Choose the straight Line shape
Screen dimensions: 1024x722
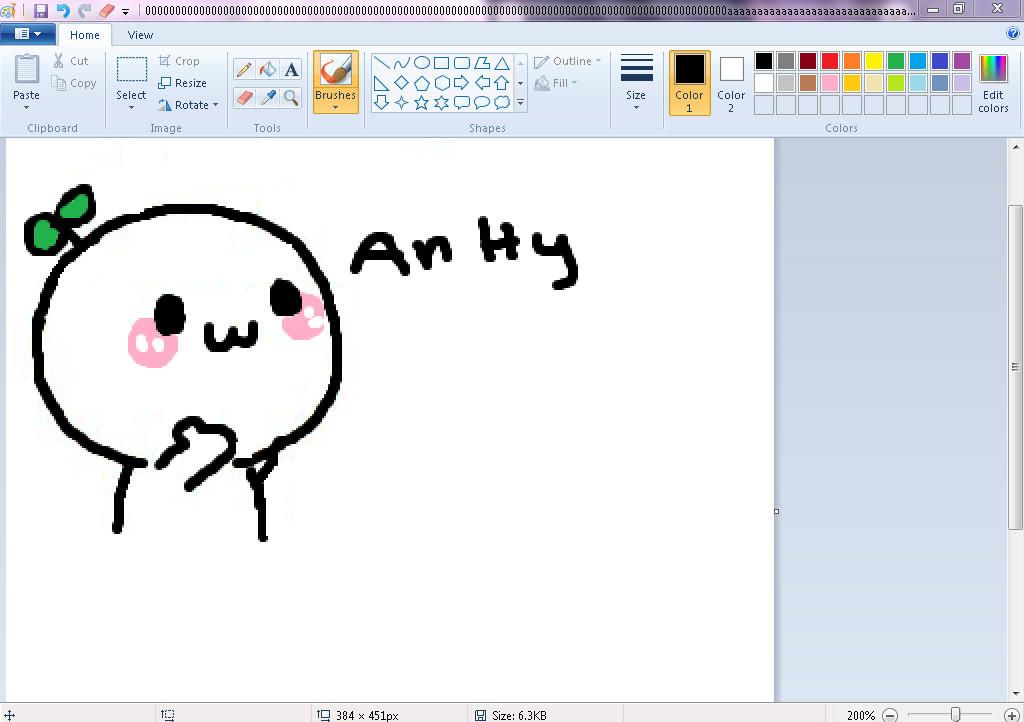382,63
